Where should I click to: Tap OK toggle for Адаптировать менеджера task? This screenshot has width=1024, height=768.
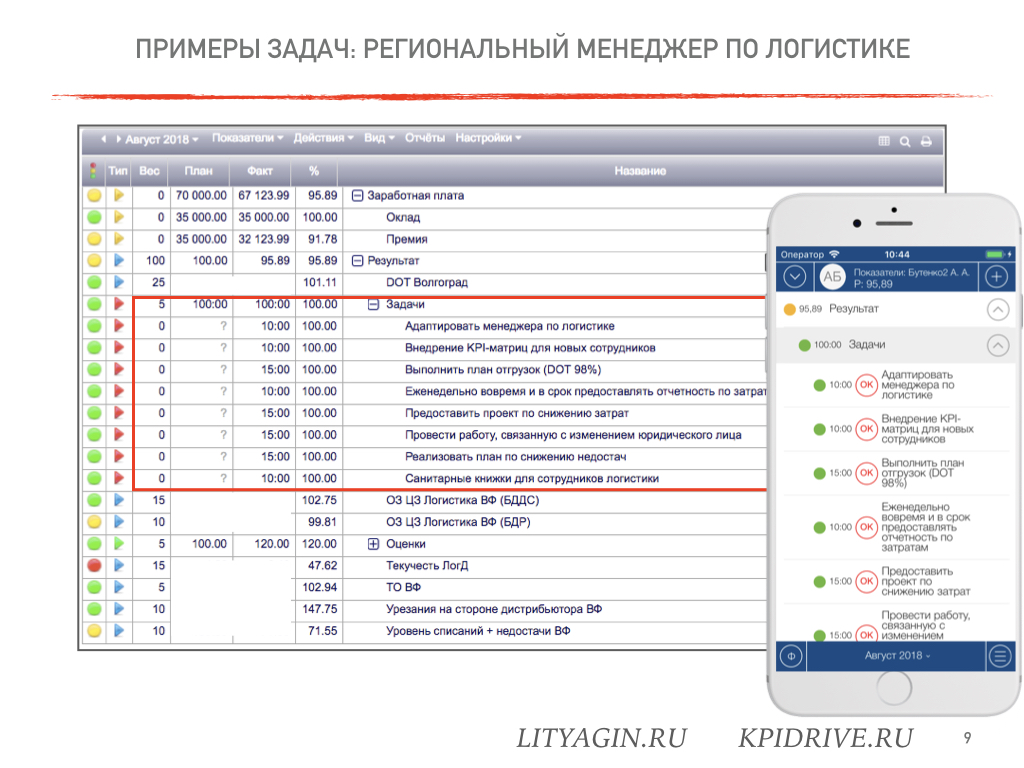coord(867,385)
